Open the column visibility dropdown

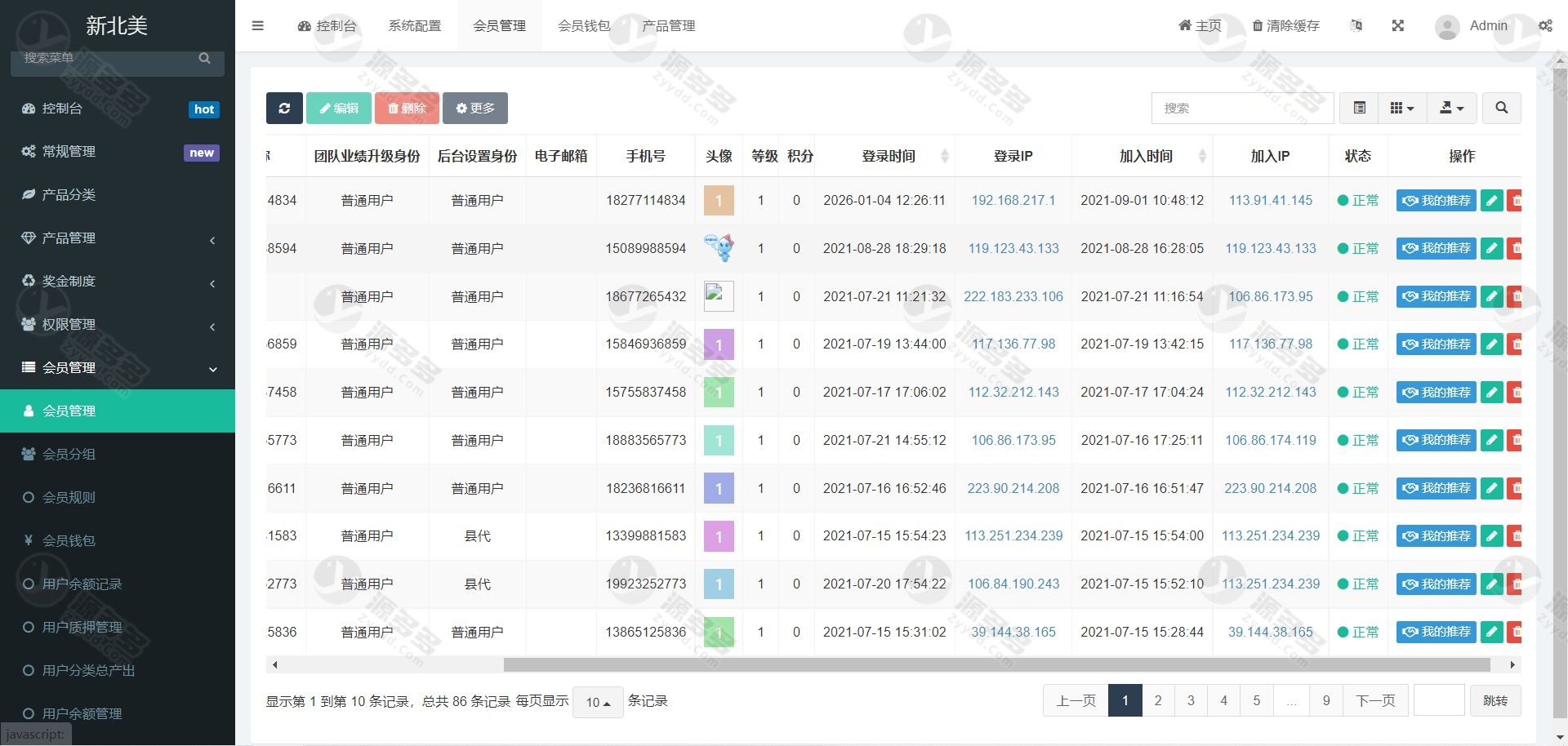1402,107
